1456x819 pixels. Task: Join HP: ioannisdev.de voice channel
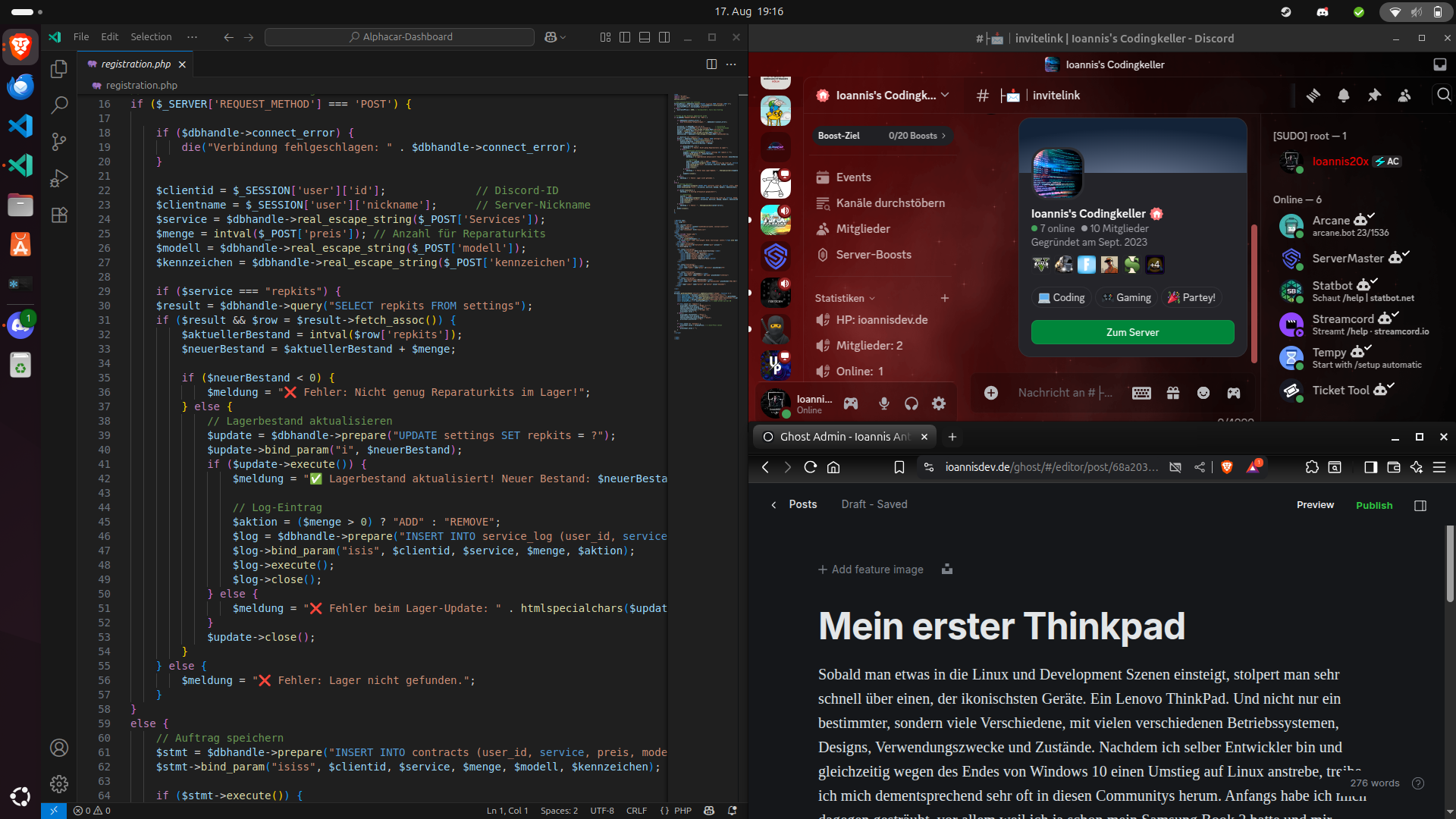[882, 320]
